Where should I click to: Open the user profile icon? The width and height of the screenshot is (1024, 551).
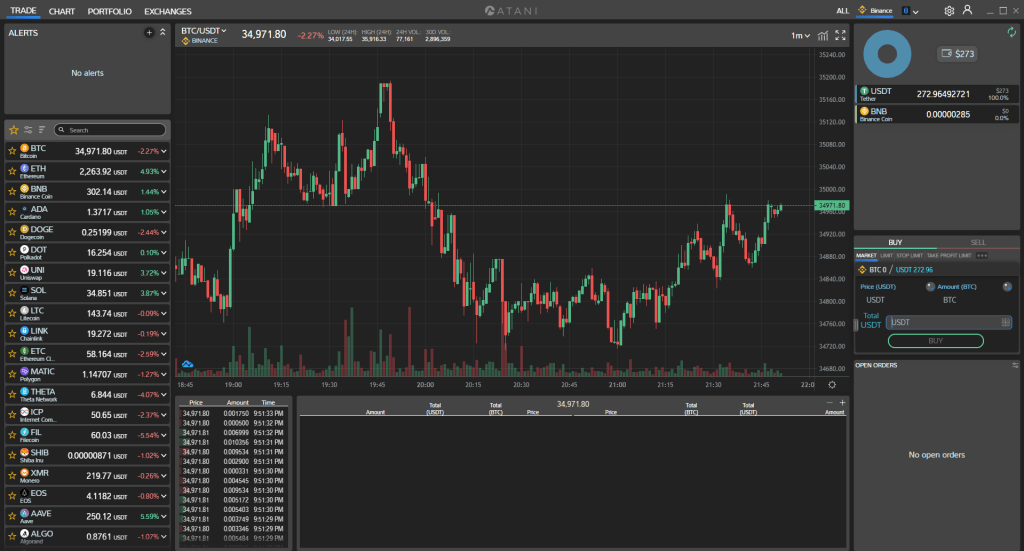(x=967, y=10)
